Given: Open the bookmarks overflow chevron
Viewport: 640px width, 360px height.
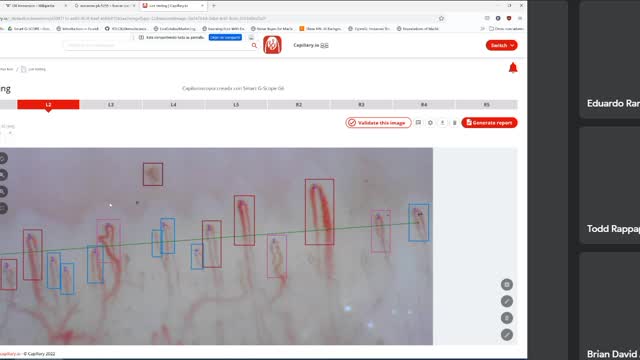Looking at the screenshot, I should pos(482,29).
